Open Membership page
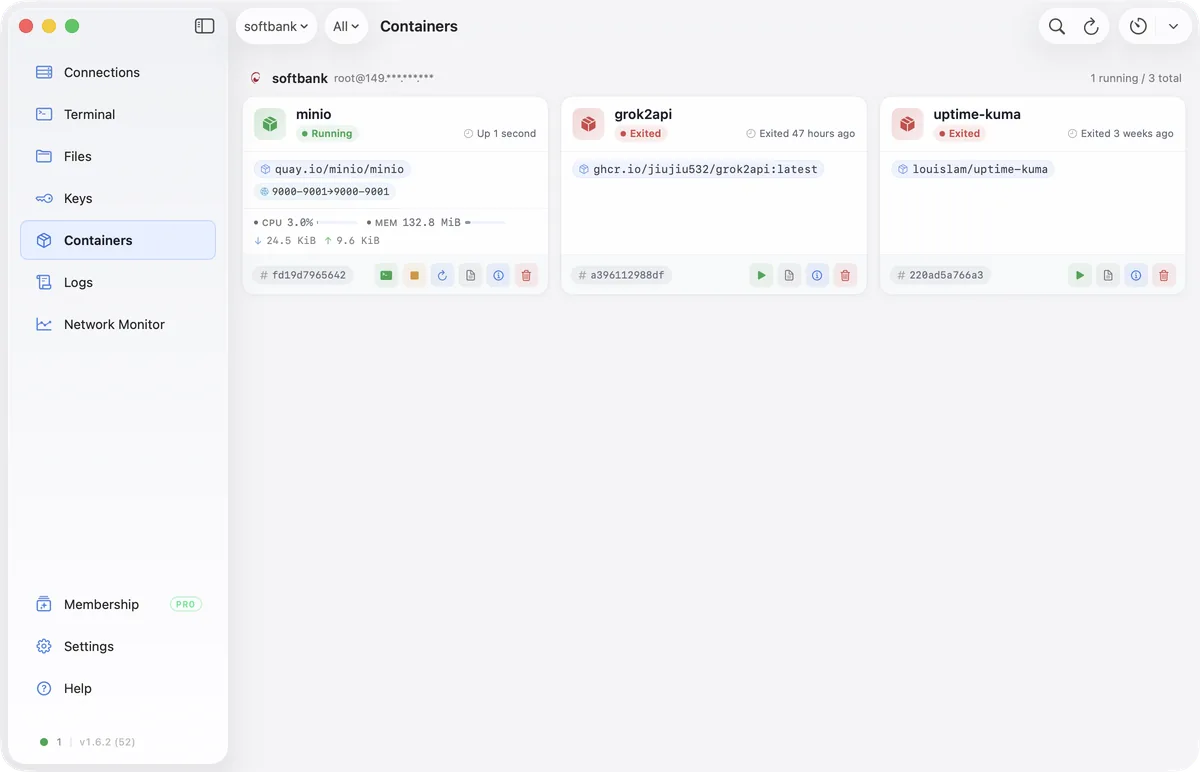 tap(118, 604)
